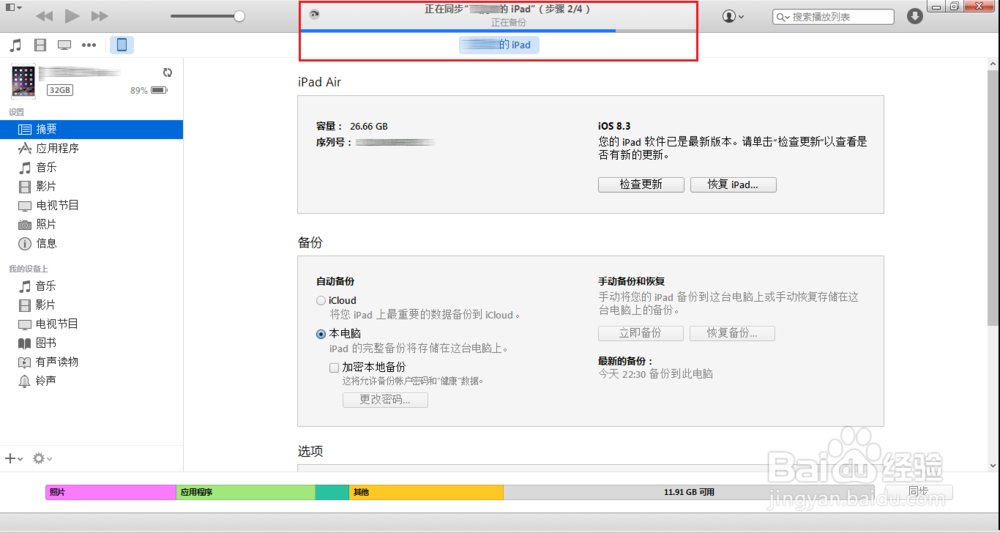
Task: Click the sync progress bar
Action: [x=499, y=30]
